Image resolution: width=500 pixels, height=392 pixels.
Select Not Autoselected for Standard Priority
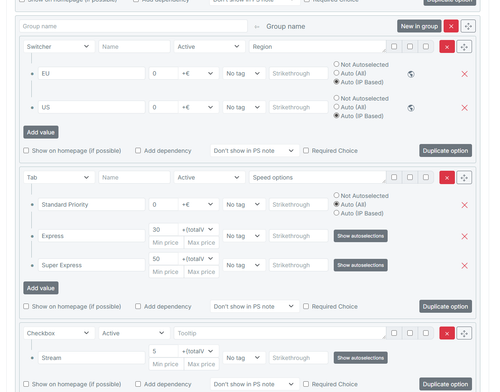[336, 195]
